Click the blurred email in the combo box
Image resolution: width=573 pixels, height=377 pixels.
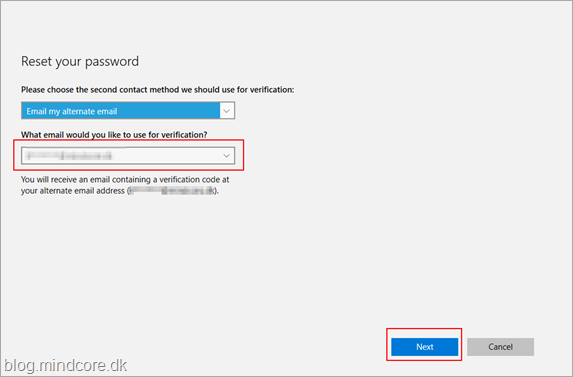pyautogui.click(x=69, y=156)
